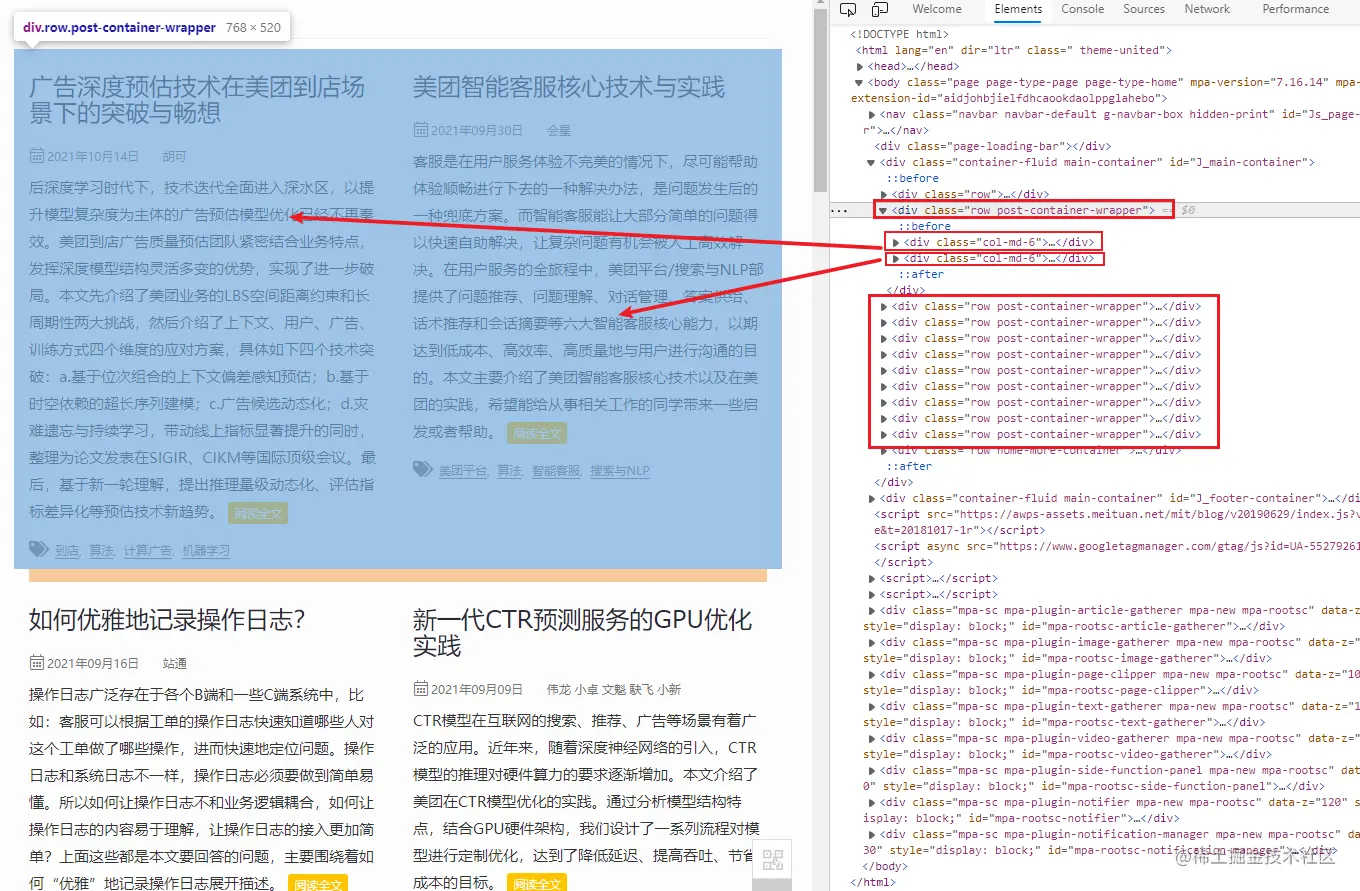Open the 计算广告 tag link
Image resolution: width=1360 pixels, height=891 pixels.
[148, 550]
